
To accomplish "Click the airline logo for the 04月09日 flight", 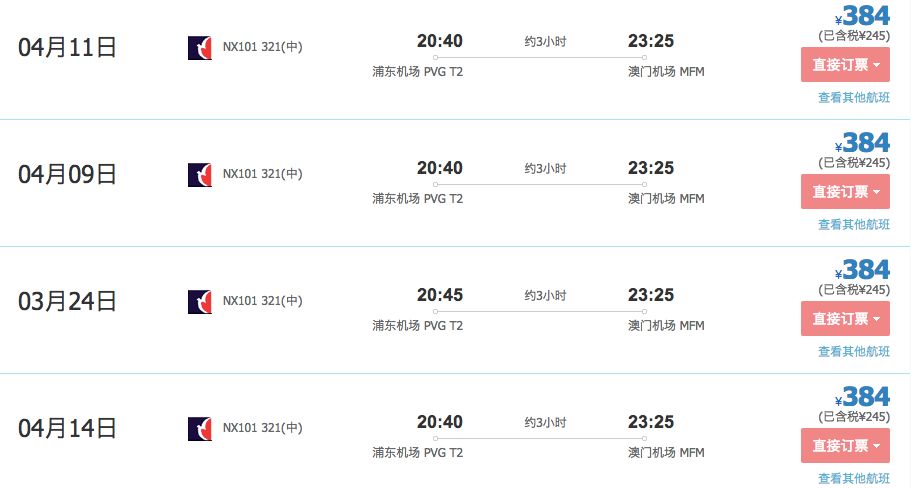I will 200,175.
